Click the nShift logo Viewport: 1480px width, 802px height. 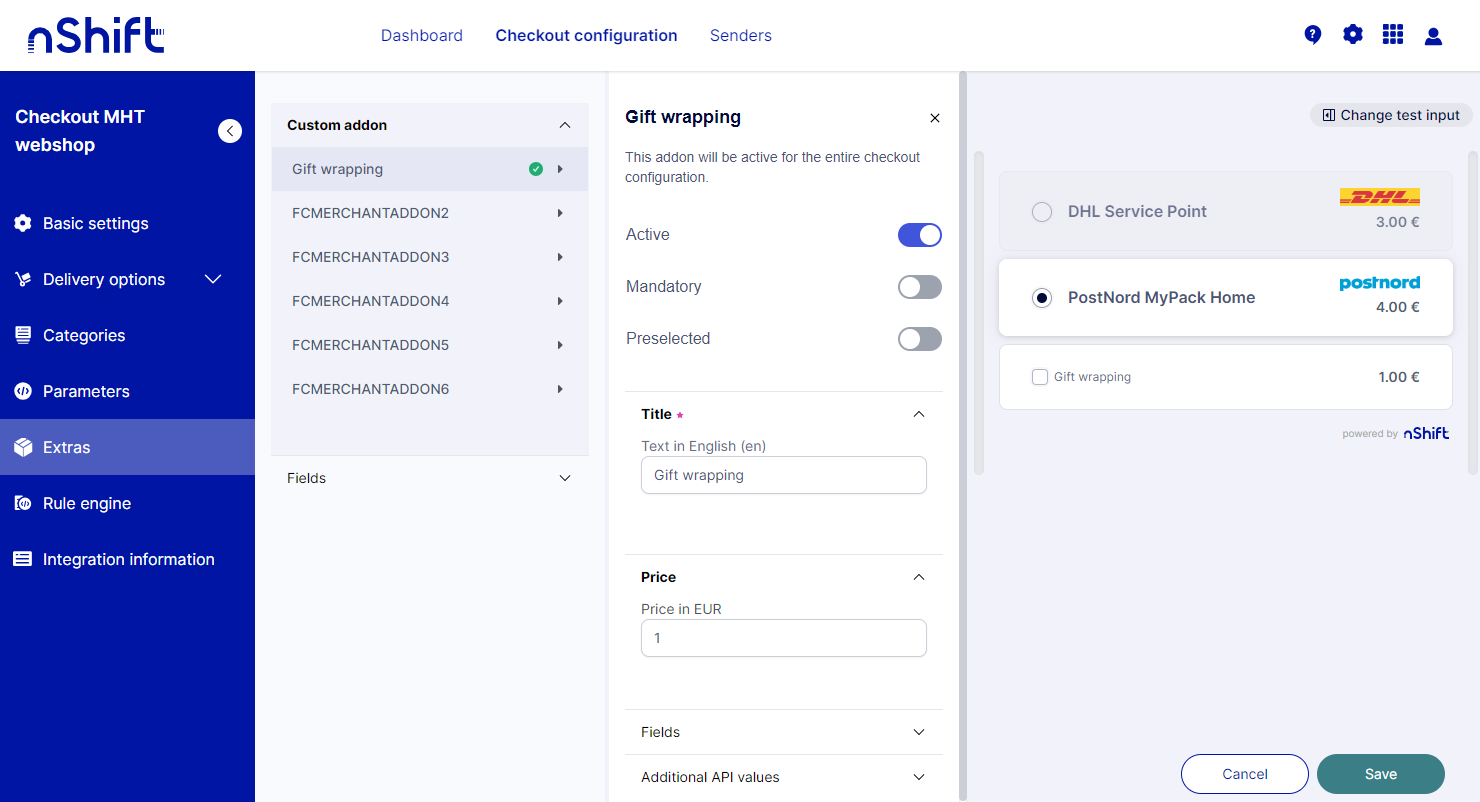click(x=96, y=37)
